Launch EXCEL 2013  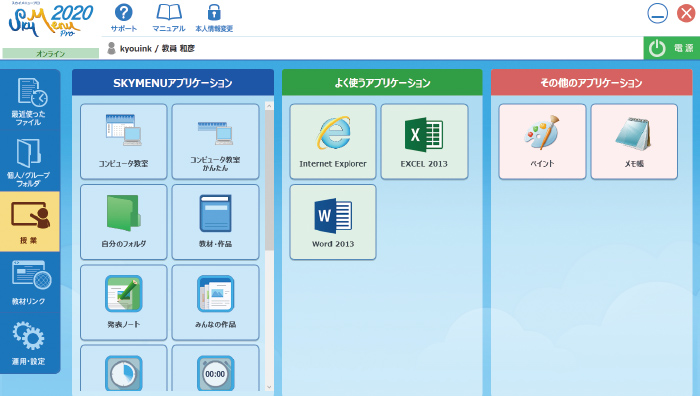(424, 142)
